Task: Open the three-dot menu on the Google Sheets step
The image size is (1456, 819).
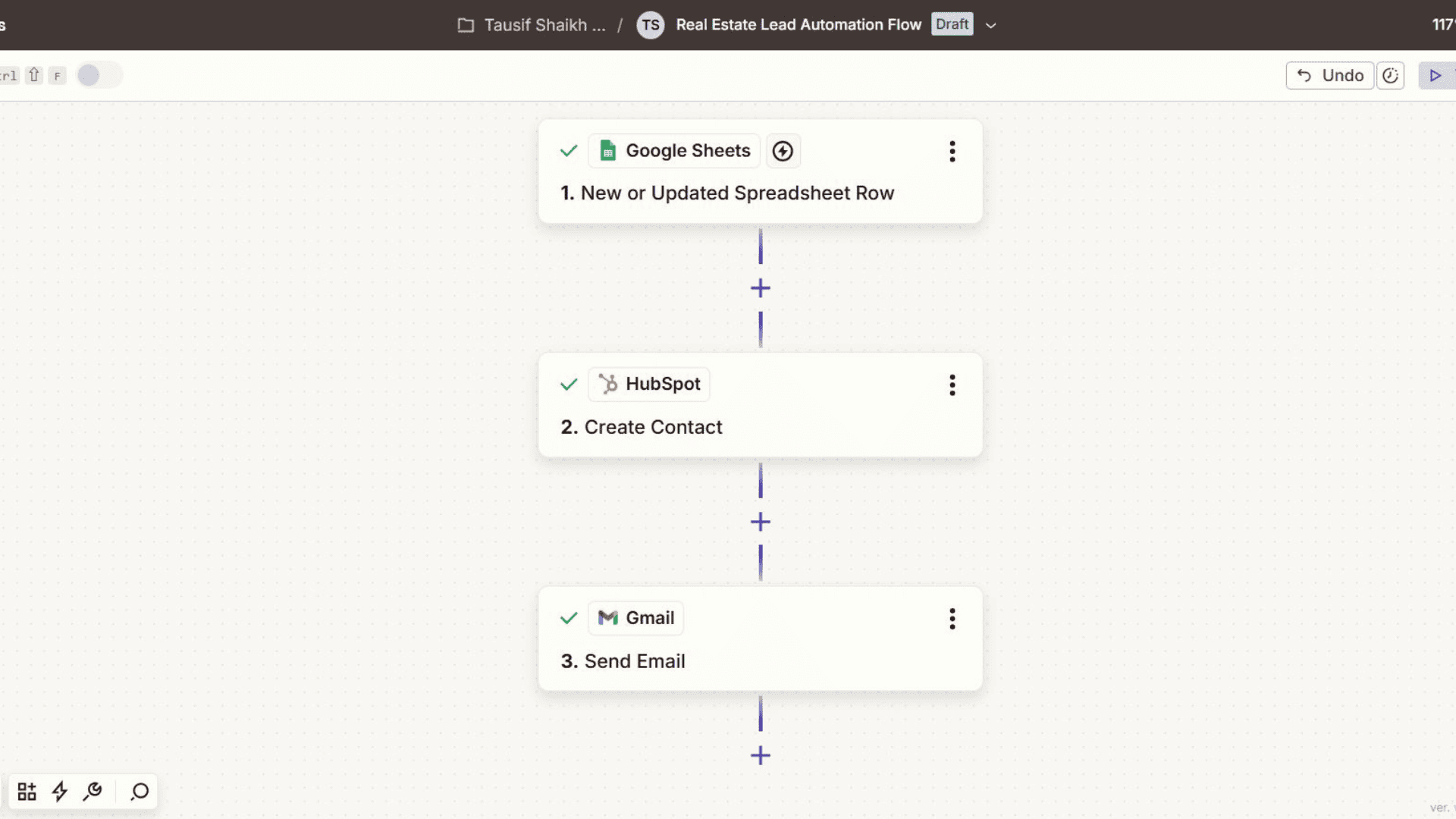Action: [952, 152]
